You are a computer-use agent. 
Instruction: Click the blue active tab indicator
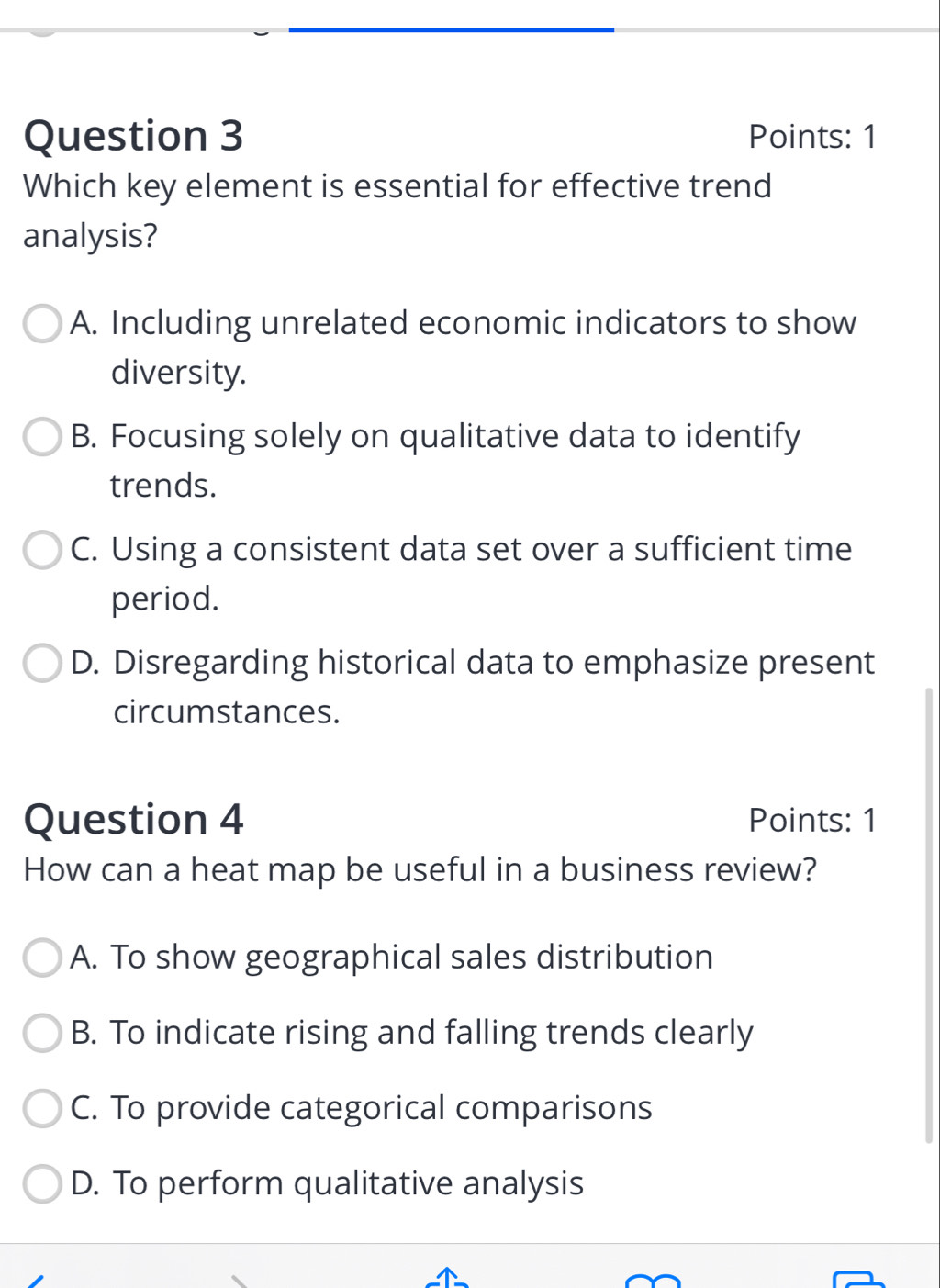point(451,29)
